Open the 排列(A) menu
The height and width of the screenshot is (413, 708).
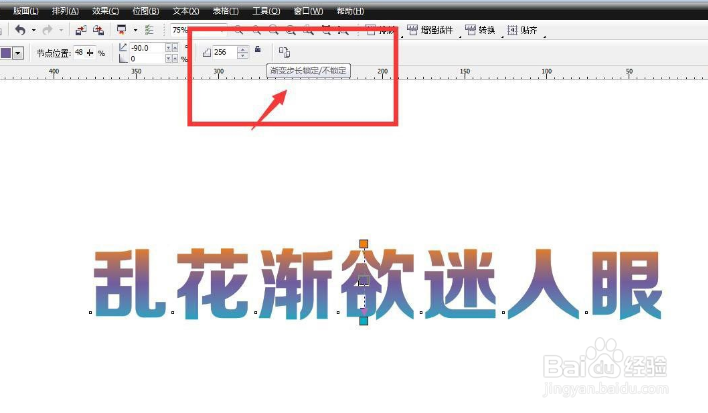(x=65, y=11)
